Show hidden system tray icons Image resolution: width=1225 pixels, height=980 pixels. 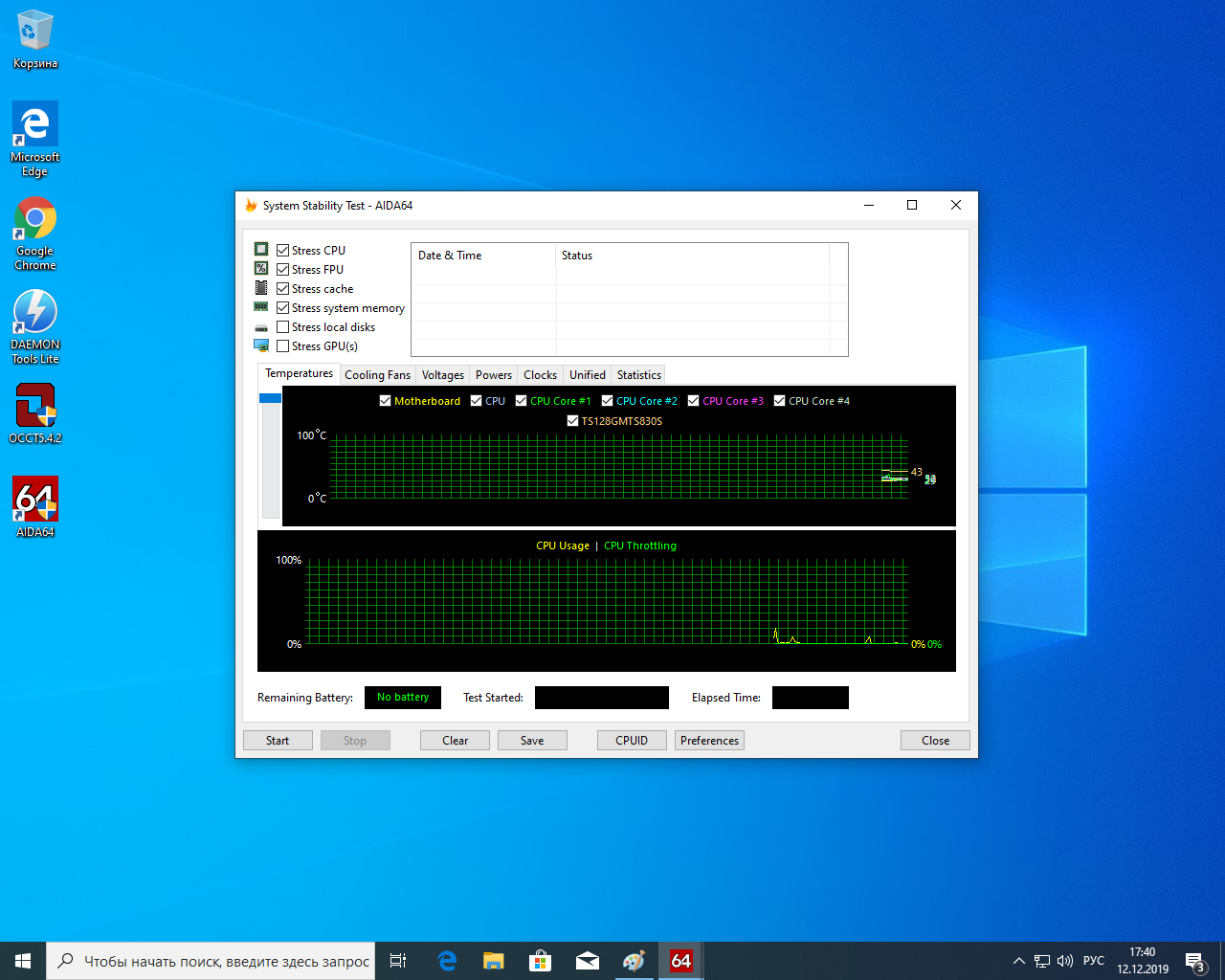[x=1018, y=961]
